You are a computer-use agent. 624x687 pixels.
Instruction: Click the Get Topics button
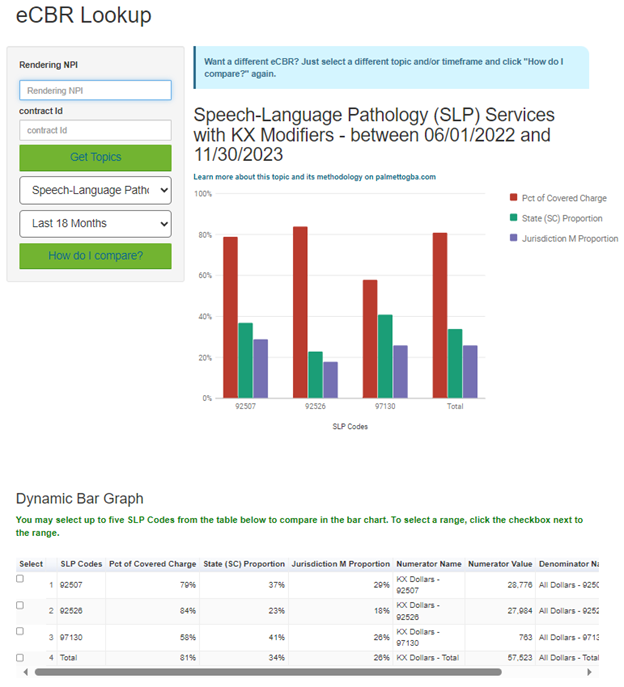tap(95, 157)
